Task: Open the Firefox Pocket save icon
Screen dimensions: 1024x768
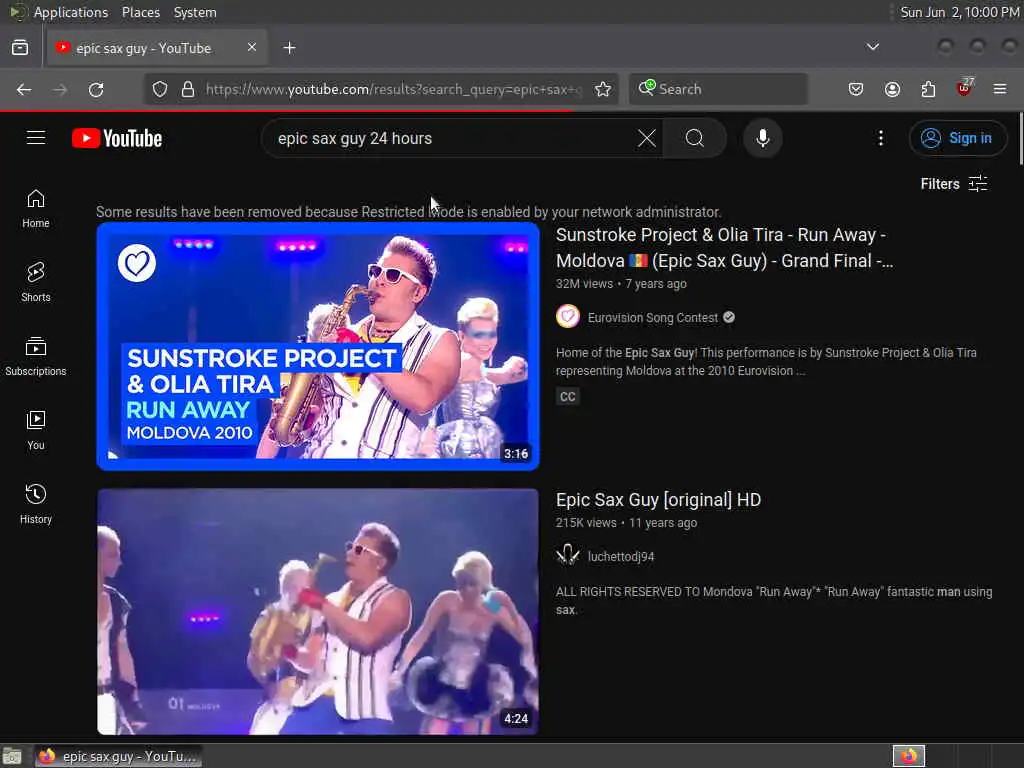Action: click(x=856, y=89)
